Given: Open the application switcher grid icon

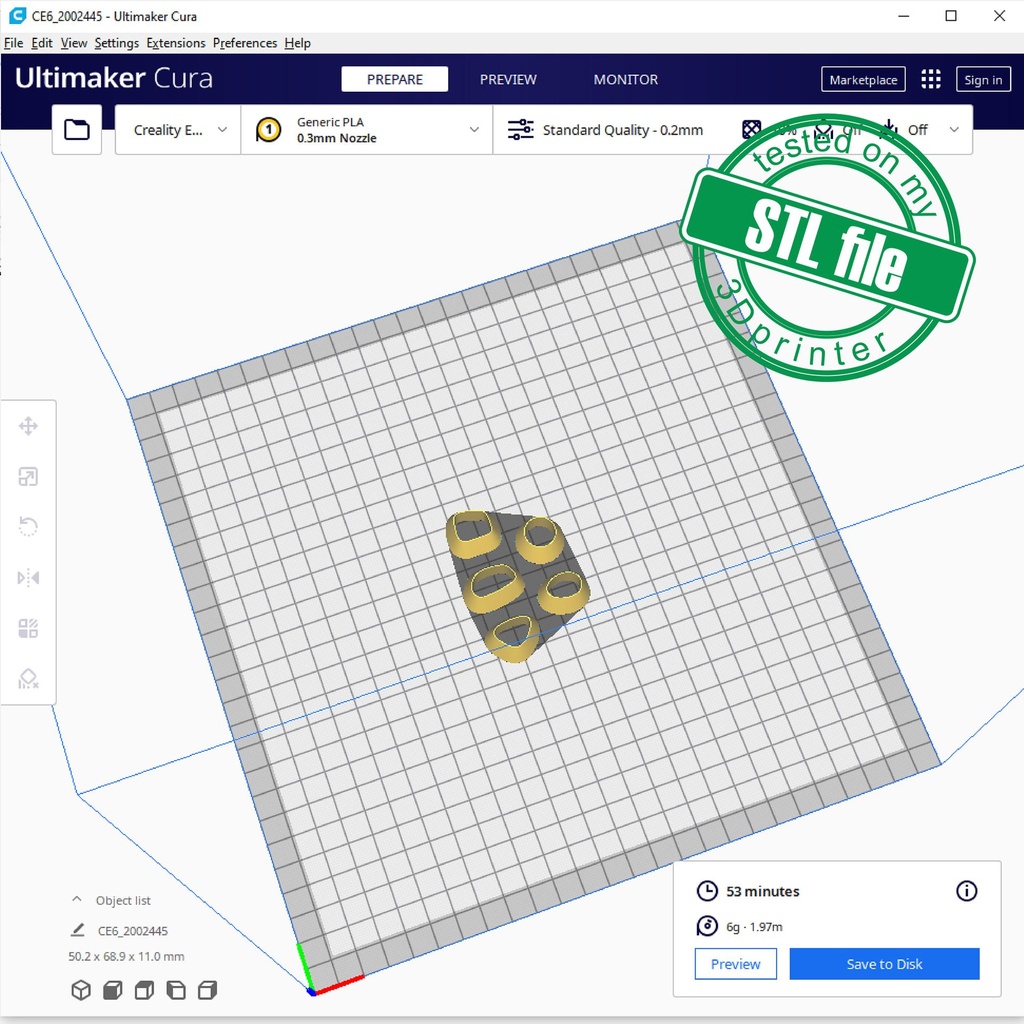Looking at the screenshot, I should coord(931,80).
